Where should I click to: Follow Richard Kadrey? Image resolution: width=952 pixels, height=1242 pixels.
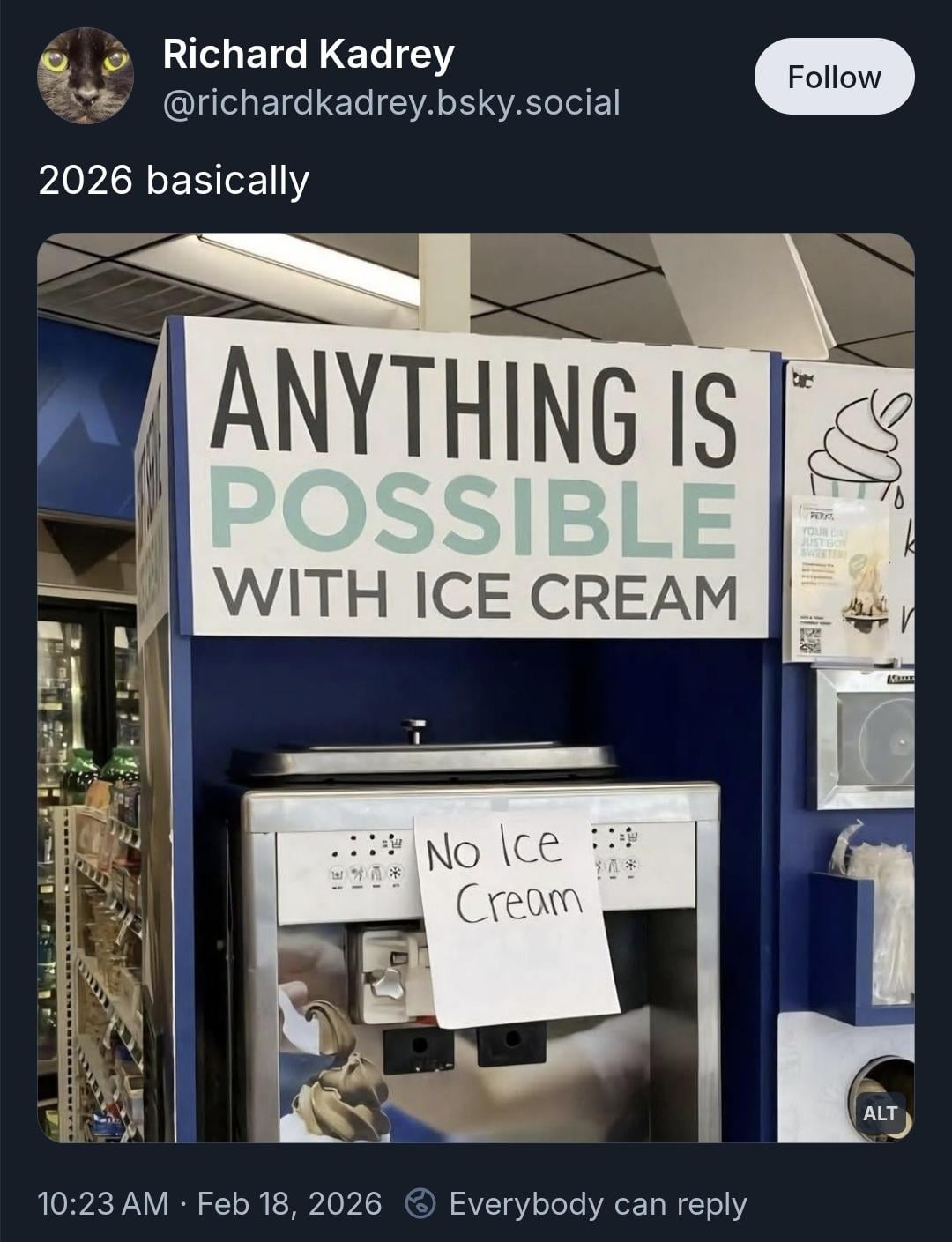[x=834, y=77]
